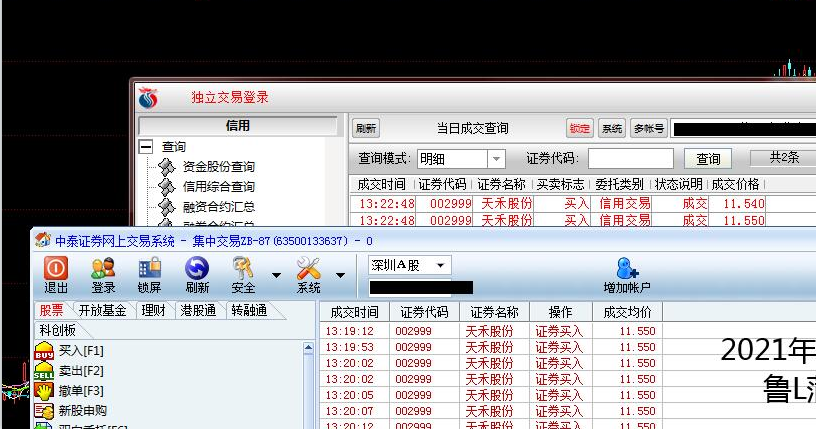The width and height of the screenshot is (816, 429).
Task: Open the dropdown arrow beside 系统 toolbar icon
Action: (x=340, y=275)
